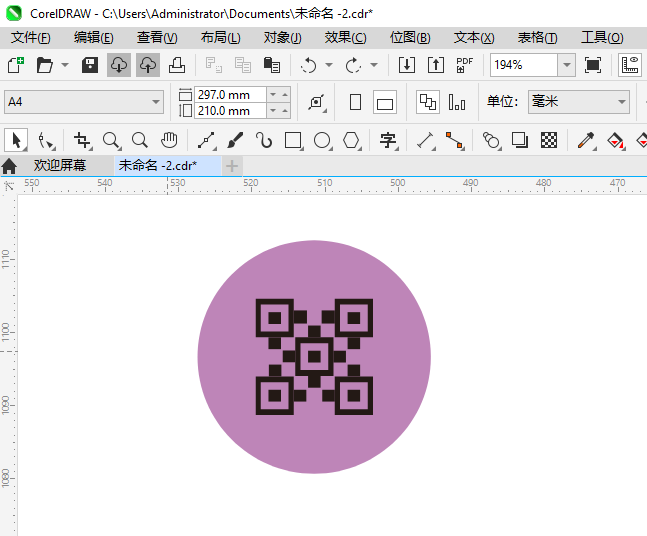Open the A4 page size dropdown
The width and height of the screenshot is (647, 536).
84,102
